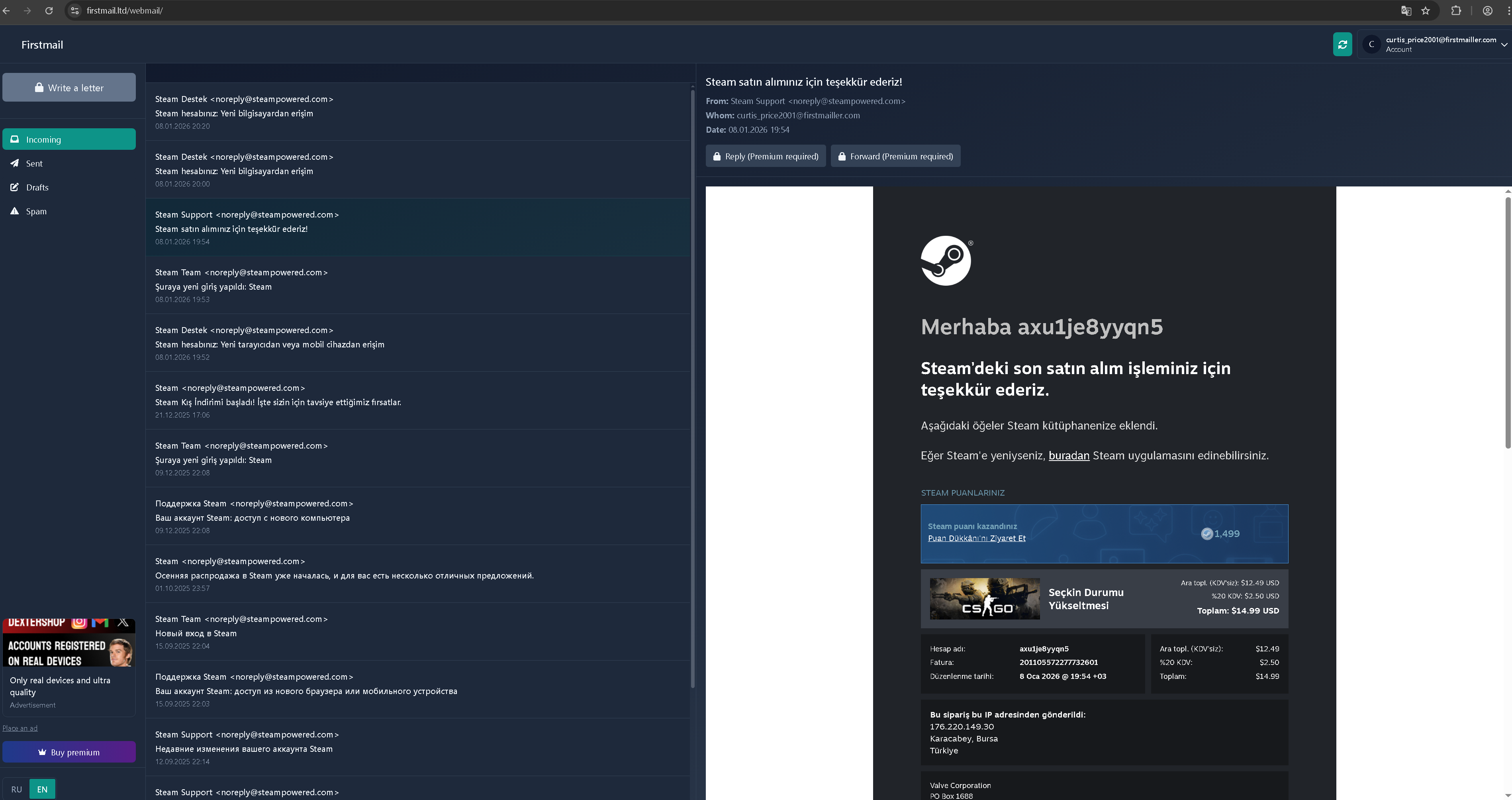
Task: Switch language to RU
Action: (x=16, y=789)
